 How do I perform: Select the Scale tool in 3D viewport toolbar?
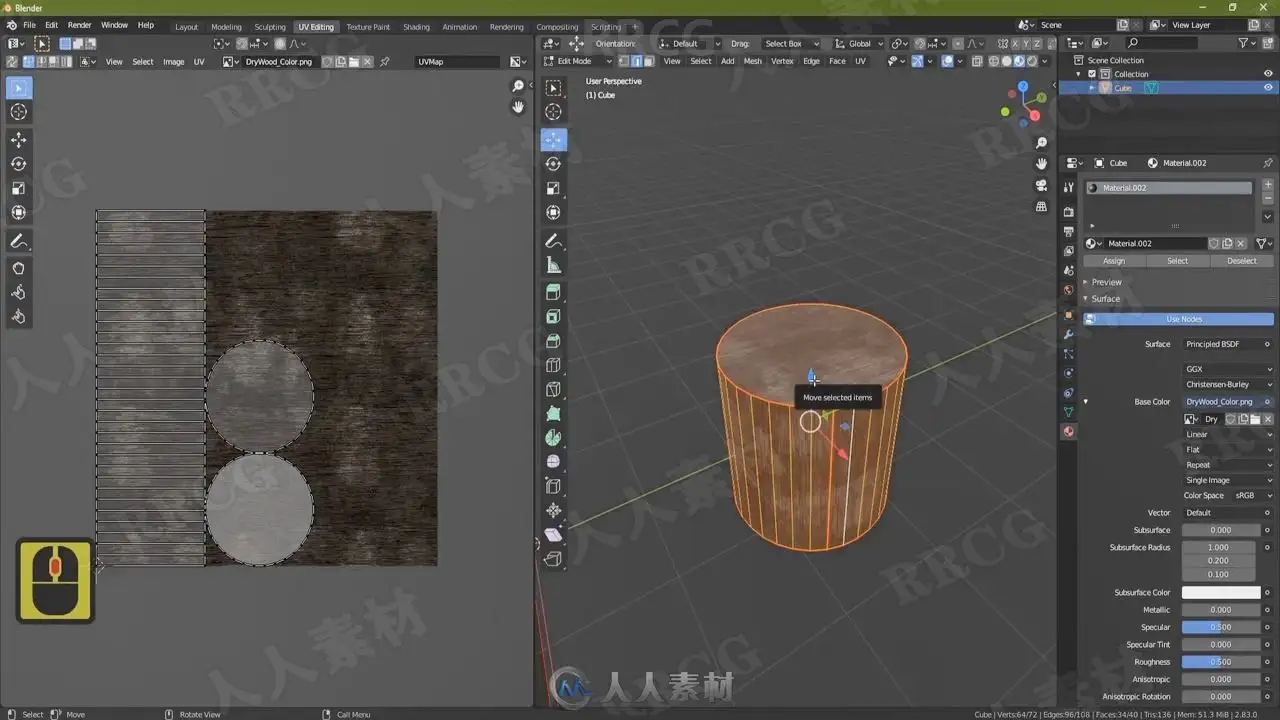pos(553,188)
